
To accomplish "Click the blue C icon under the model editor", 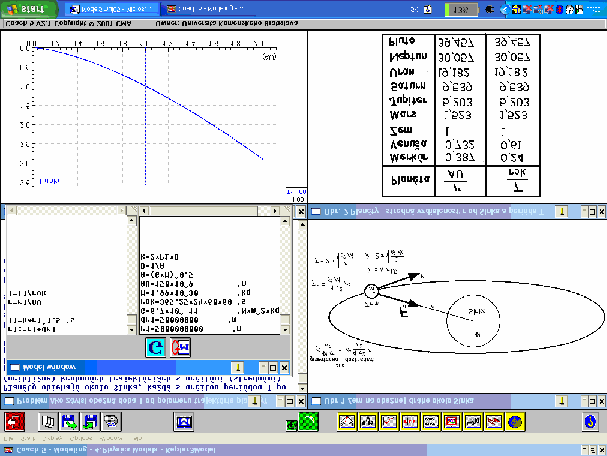I will pos(155,347).
